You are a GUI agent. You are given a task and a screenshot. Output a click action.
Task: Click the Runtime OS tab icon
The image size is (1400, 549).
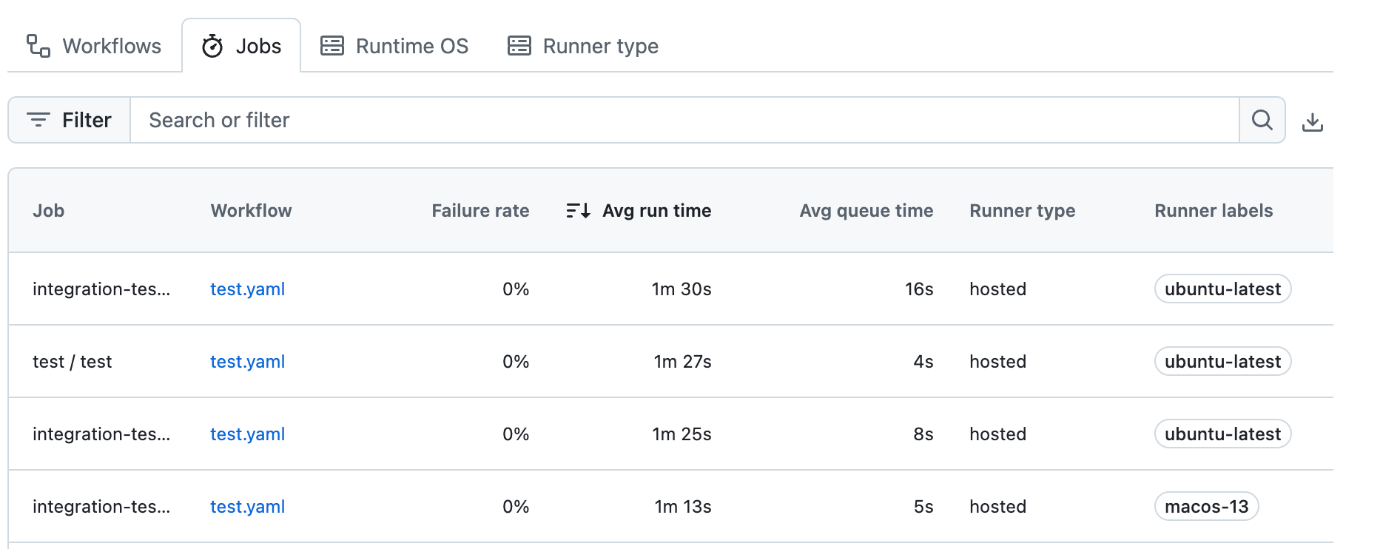click(332, 46)
